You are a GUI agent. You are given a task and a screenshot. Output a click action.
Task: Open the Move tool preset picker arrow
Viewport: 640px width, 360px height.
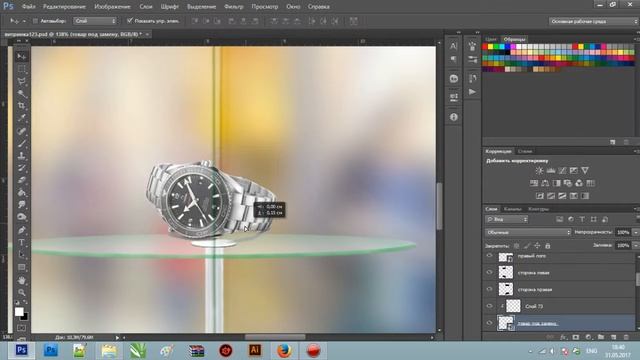point(24,21)
